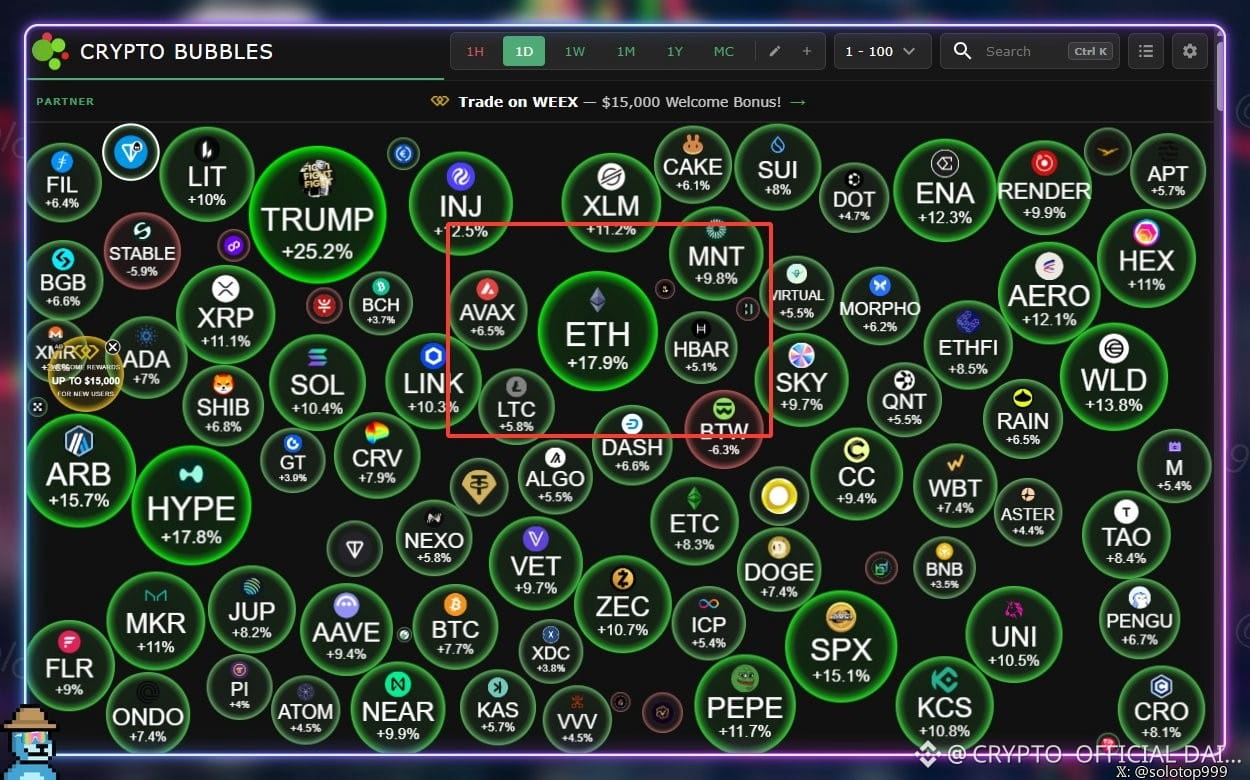
Task: Open the SUI bubble
Action: click(778, 167)
